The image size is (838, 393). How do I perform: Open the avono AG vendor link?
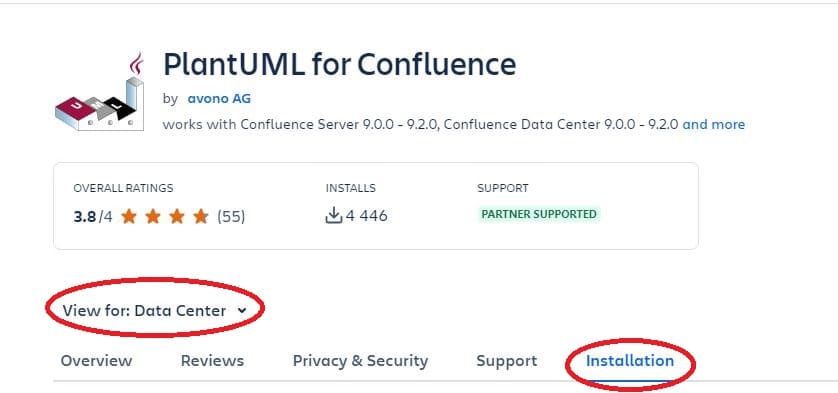219,99
